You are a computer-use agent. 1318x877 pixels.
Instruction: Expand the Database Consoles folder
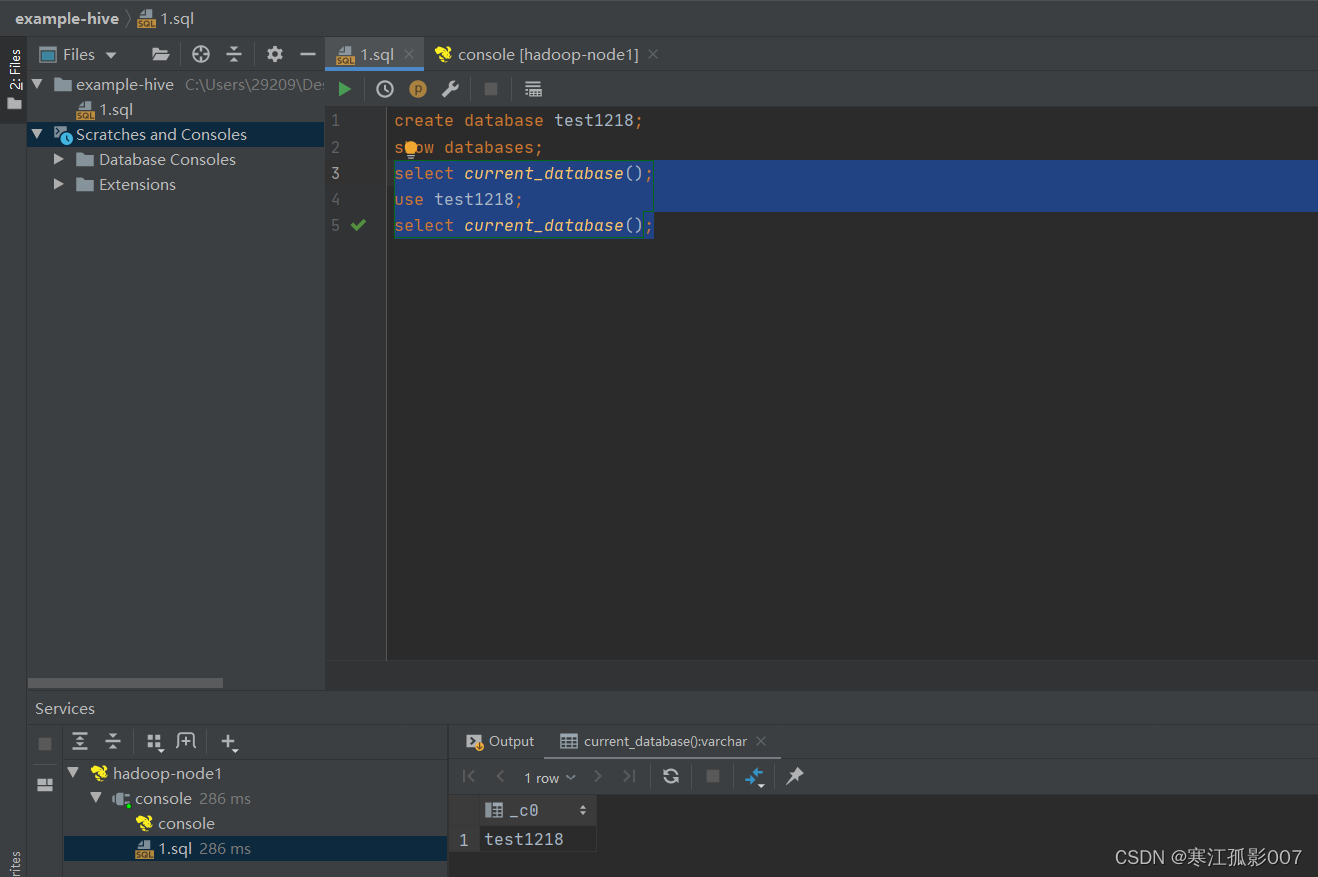pos(59,159)
